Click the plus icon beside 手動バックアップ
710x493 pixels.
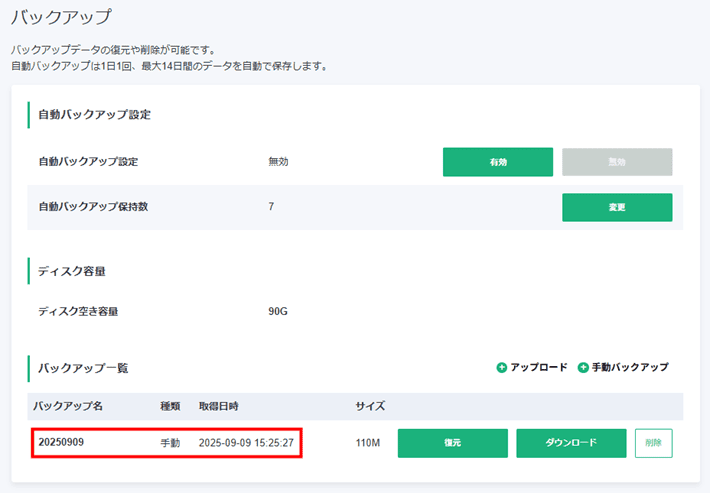(x=584, y=368)
